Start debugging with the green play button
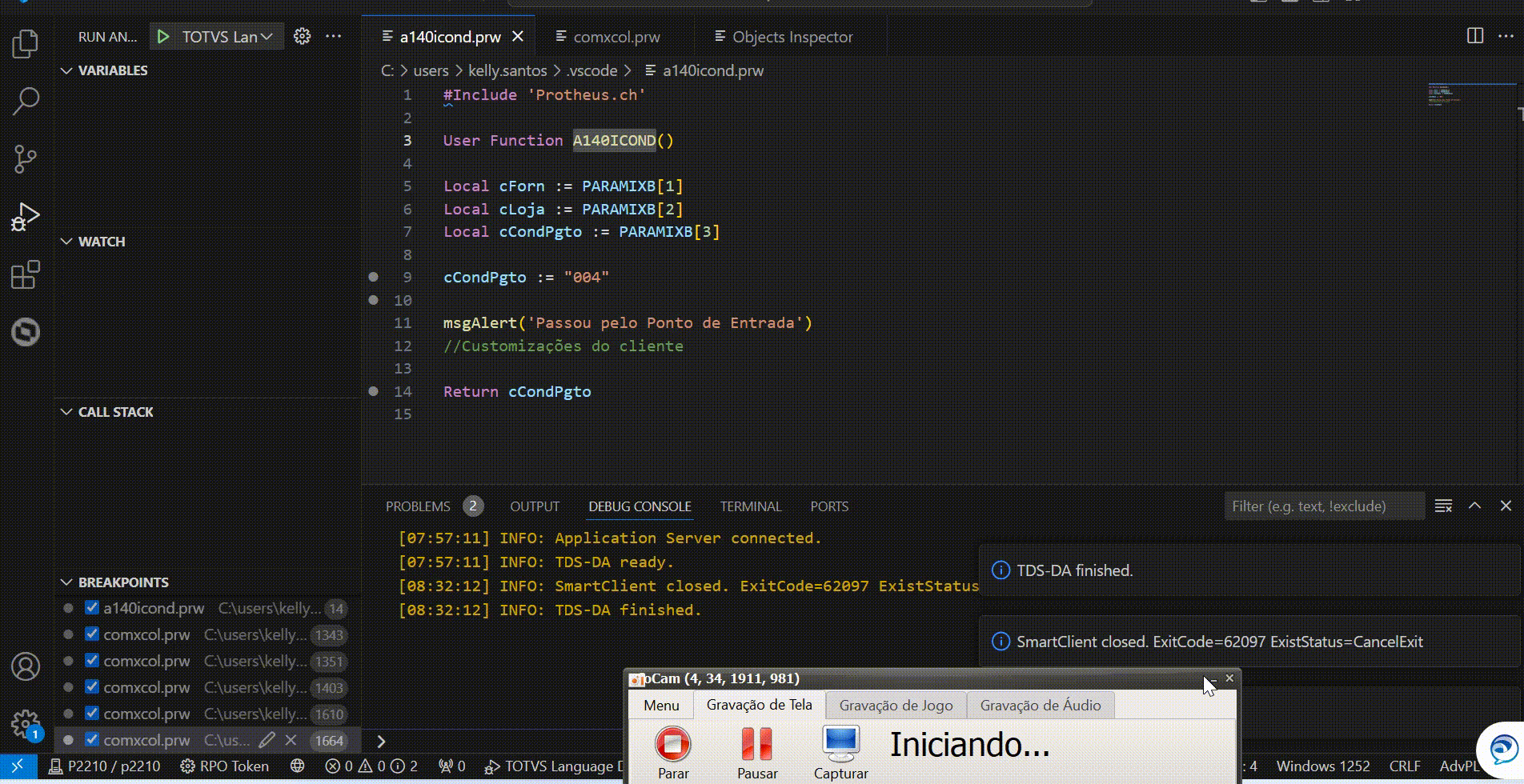 tap(163, 37)
